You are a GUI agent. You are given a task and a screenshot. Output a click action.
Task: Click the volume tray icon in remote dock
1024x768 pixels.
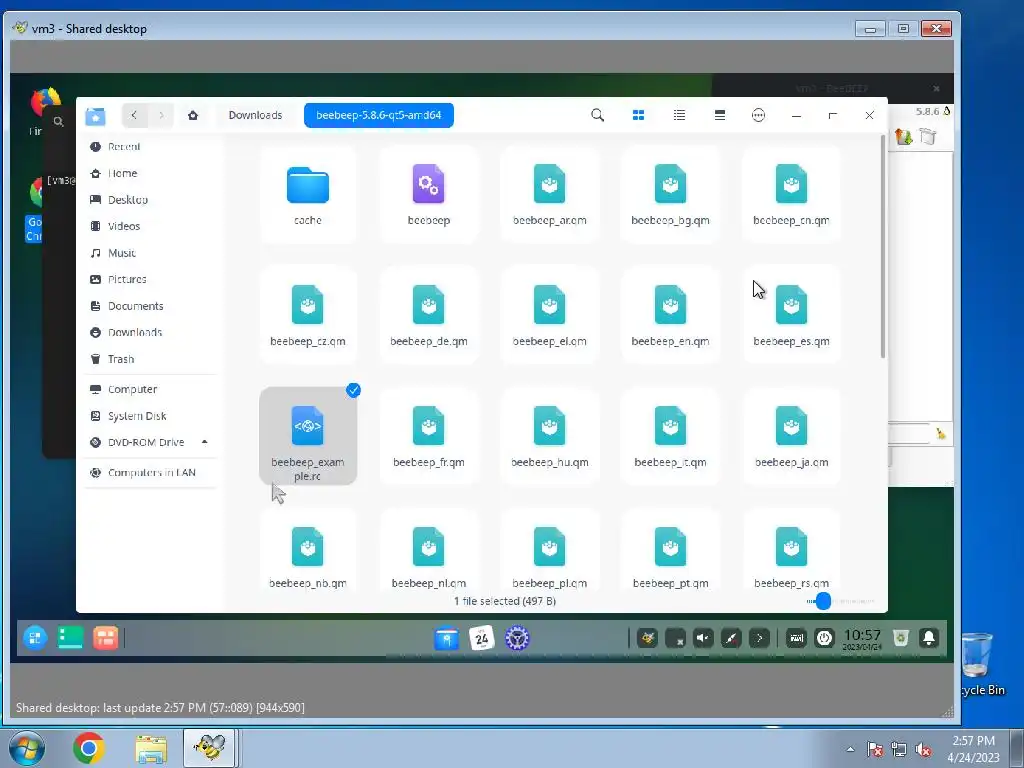tap(703, 638)
